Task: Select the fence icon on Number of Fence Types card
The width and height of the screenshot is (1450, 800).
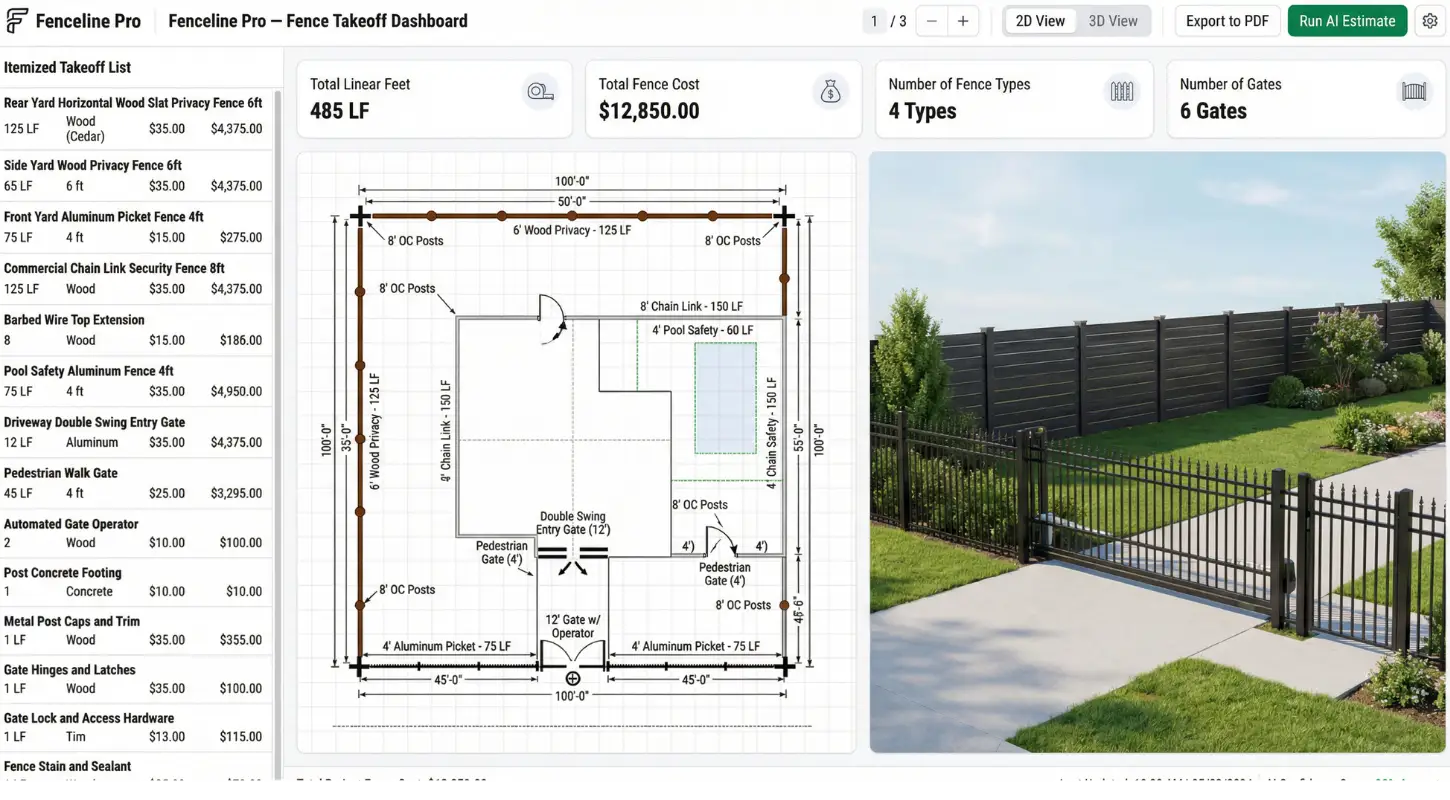Action: [x=1122, y=90]
